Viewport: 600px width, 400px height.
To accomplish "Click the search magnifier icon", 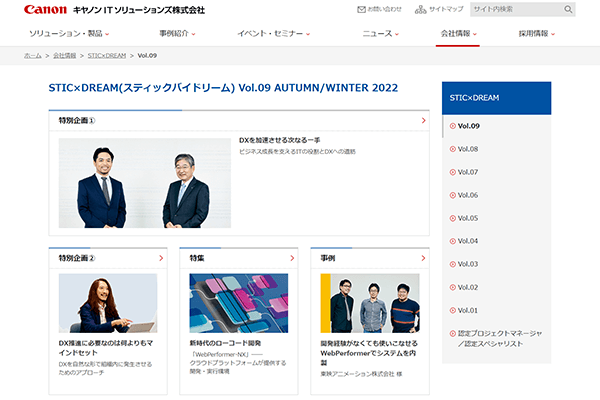I will point(568,10).
